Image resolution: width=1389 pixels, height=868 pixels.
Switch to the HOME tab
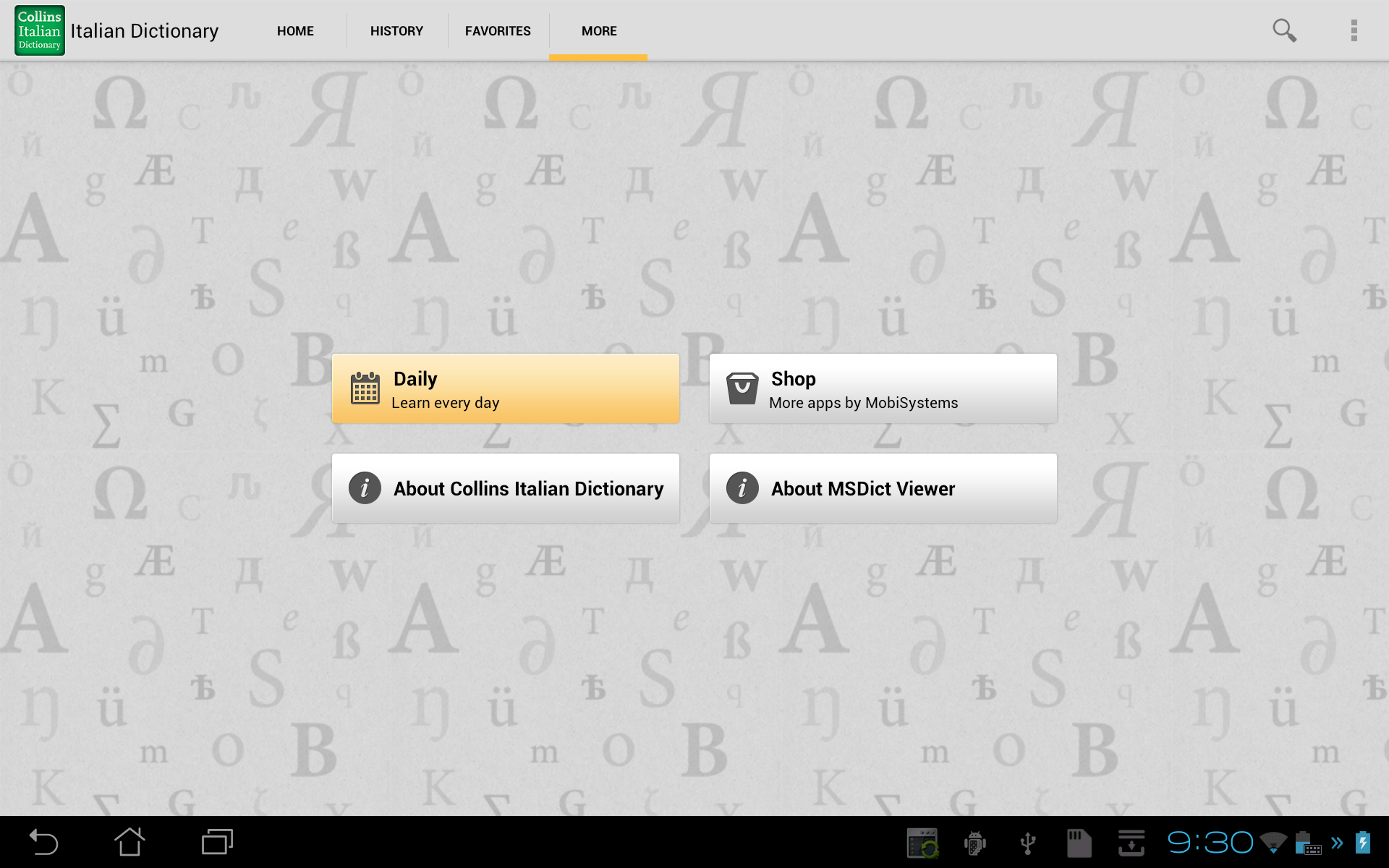coord(295,31)
